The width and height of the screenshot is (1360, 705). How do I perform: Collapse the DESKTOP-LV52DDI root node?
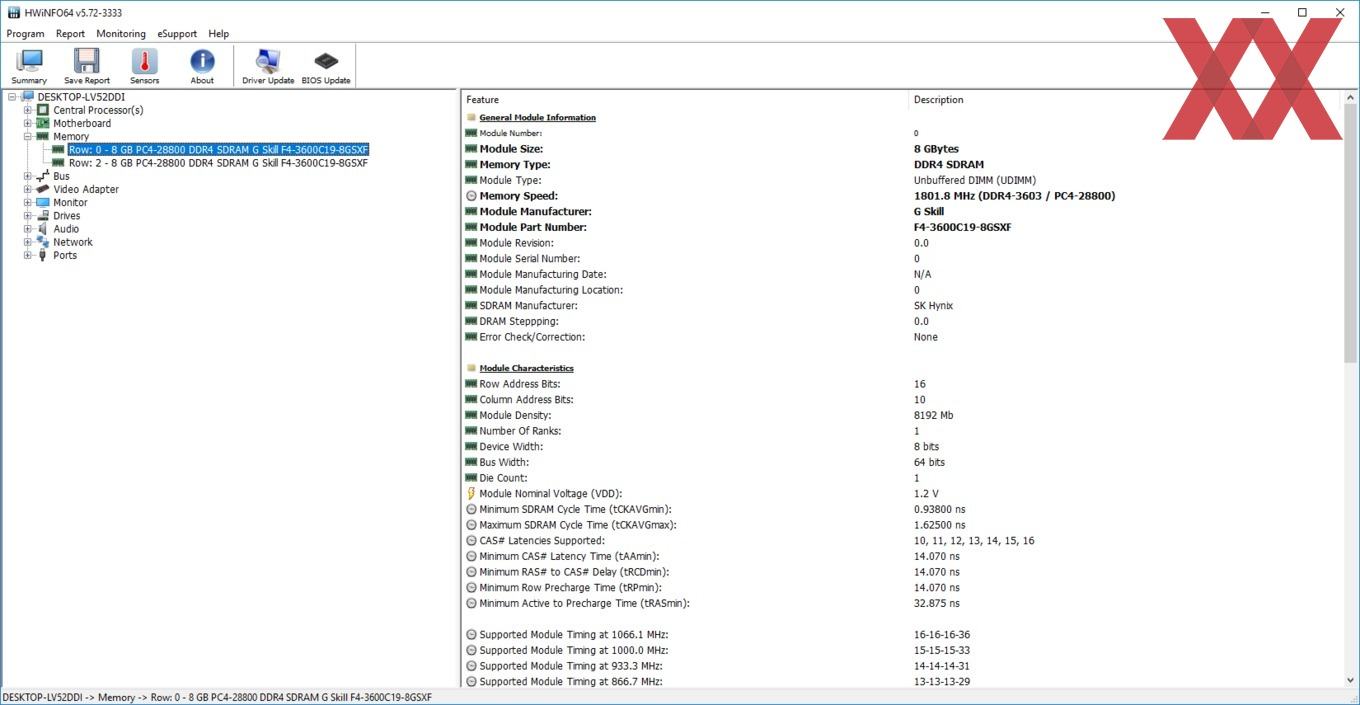click(12, 97)
